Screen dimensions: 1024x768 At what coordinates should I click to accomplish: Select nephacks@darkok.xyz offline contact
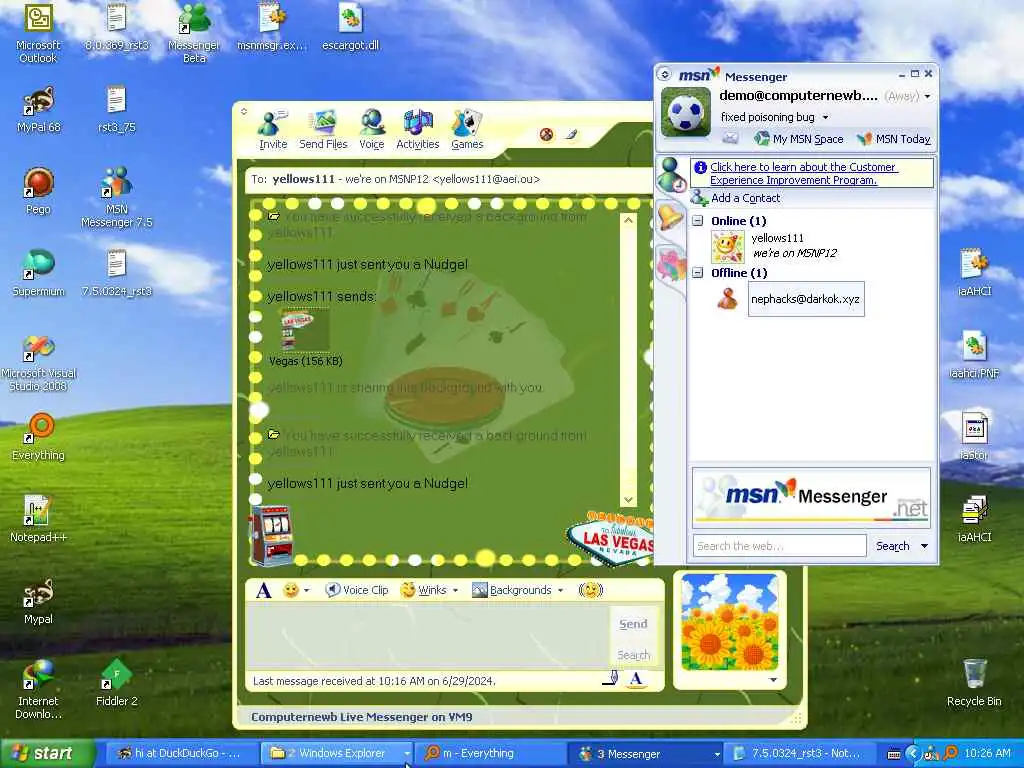tap(805, 299)
